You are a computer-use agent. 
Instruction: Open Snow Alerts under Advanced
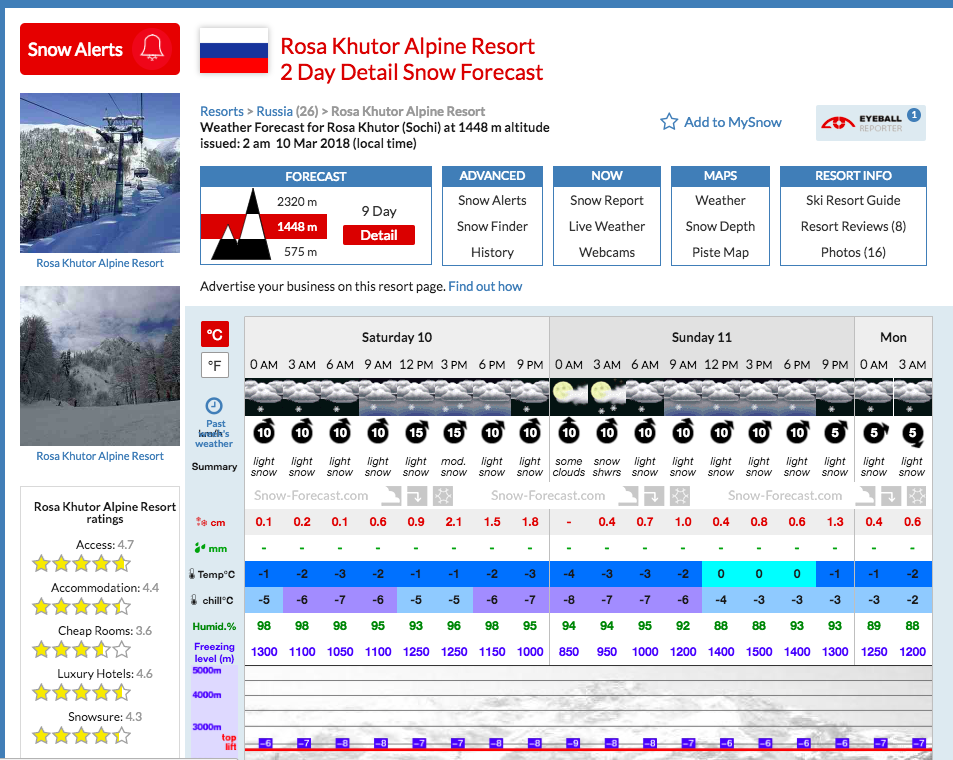point(492,201)
